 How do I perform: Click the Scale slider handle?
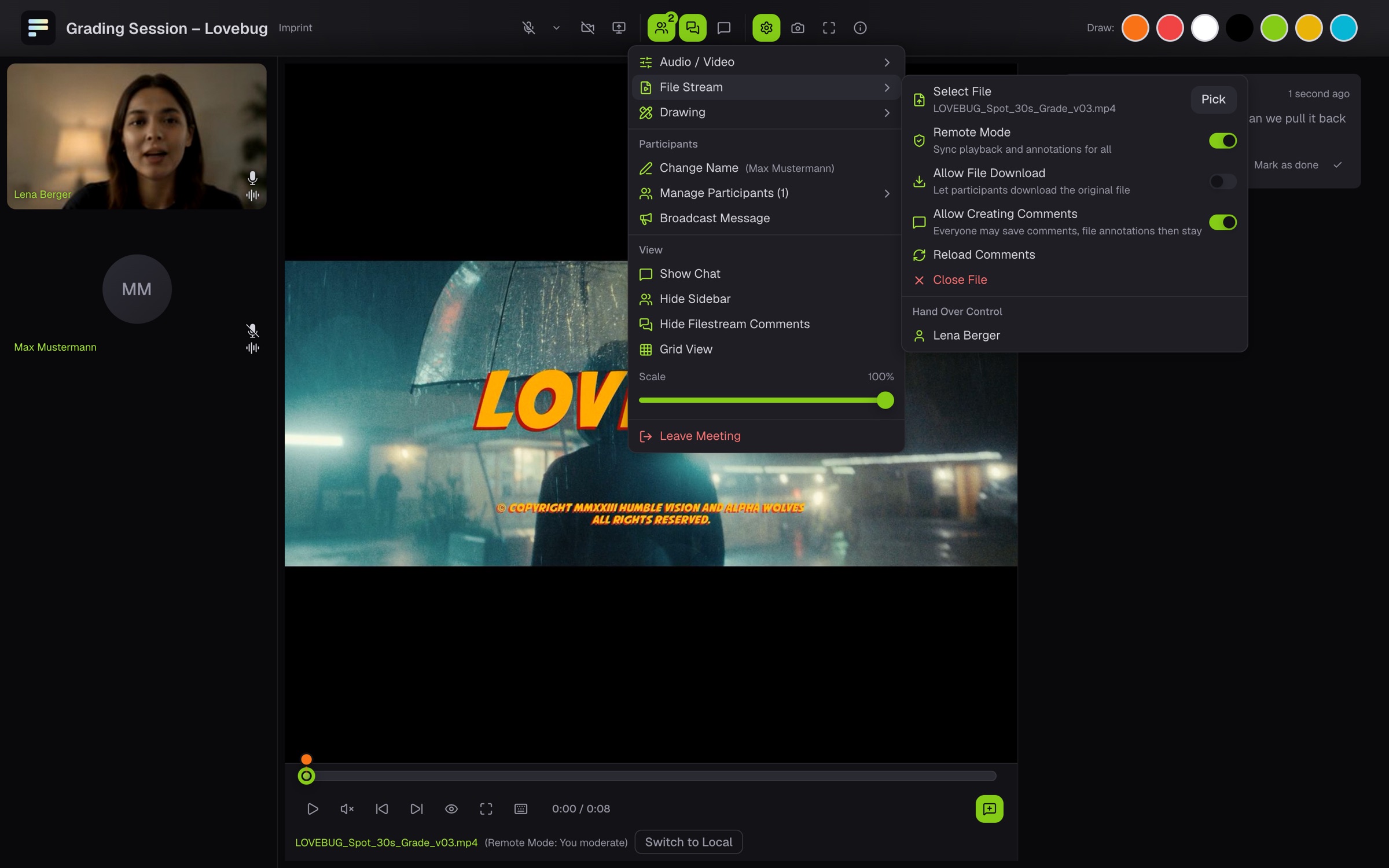pos(885,400)
